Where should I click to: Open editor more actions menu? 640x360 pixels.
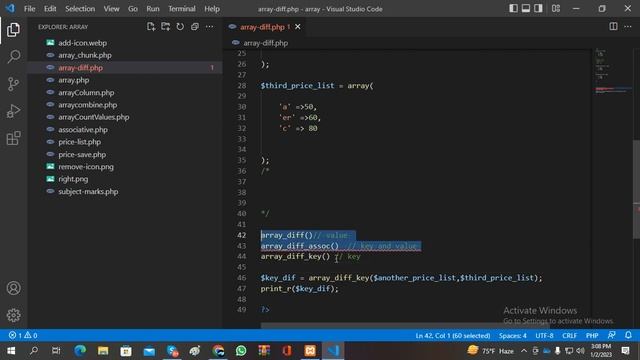click(628, 27)
